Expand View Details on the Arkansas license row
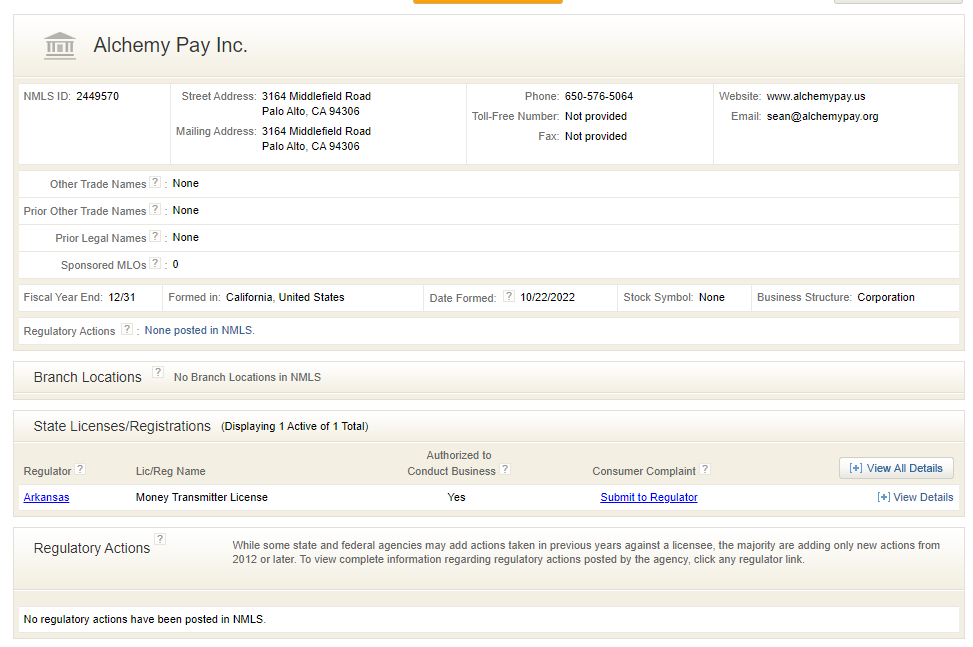The height and width of the screenshot is (647, 973). click(915, 496)
